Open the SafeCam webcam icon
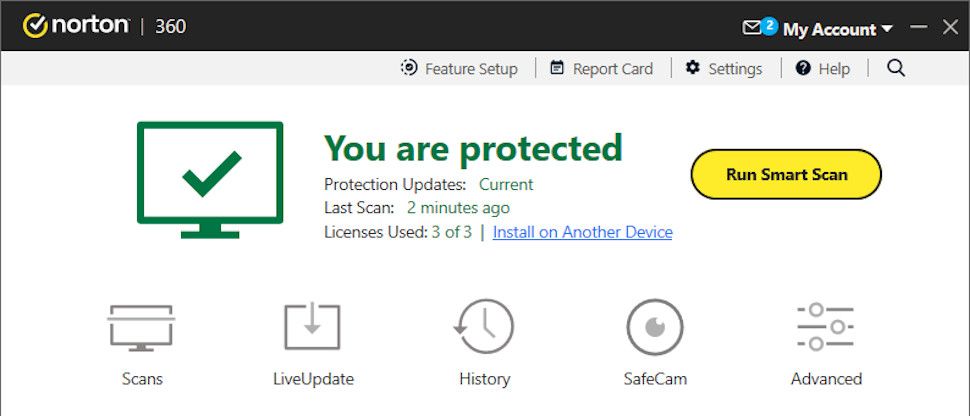This screenshot has height=416, width=970. pyautogui.click(x=654, y=328)
